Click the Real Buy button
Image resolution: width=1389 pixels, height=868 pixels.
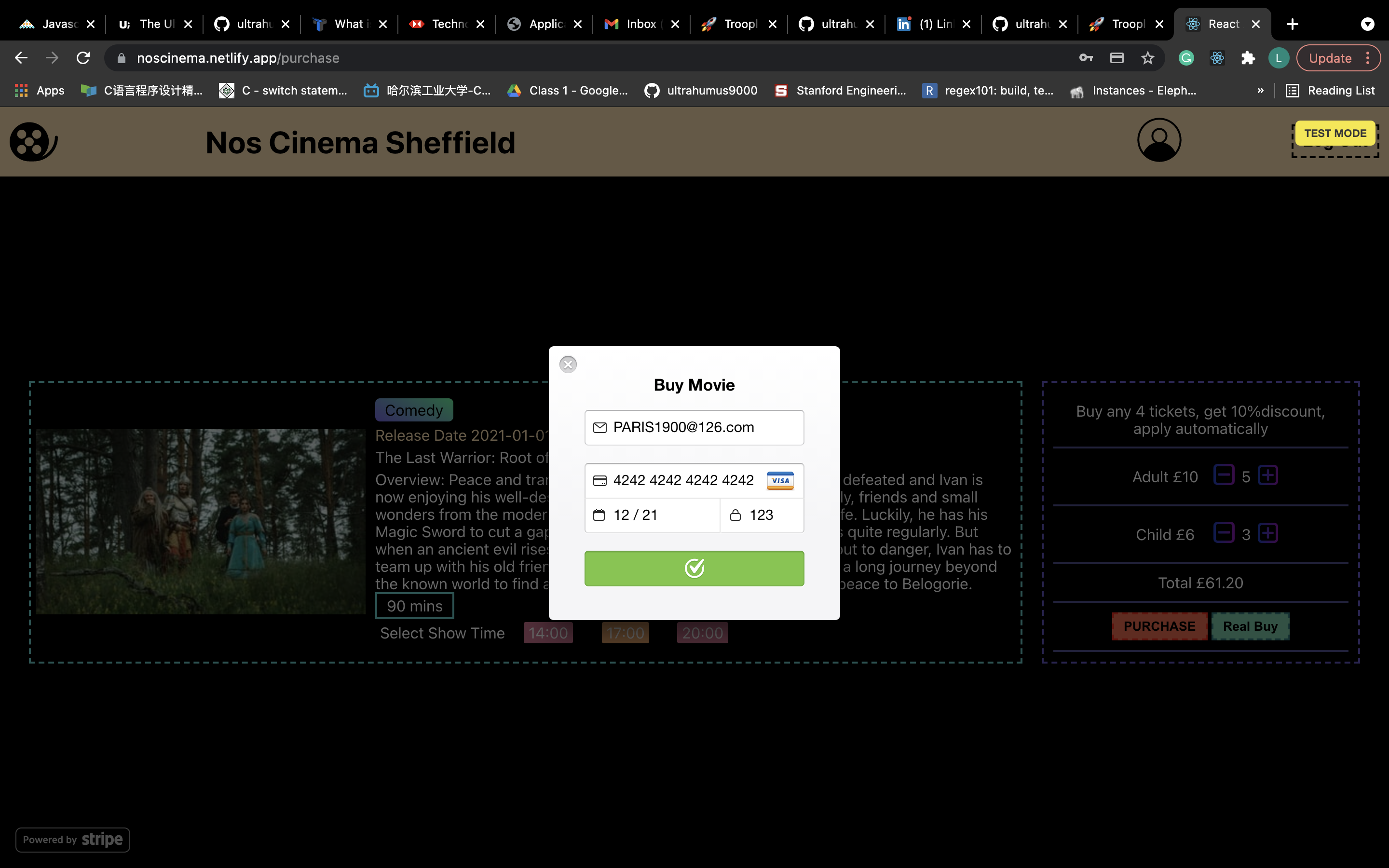tap(1250, 626)
